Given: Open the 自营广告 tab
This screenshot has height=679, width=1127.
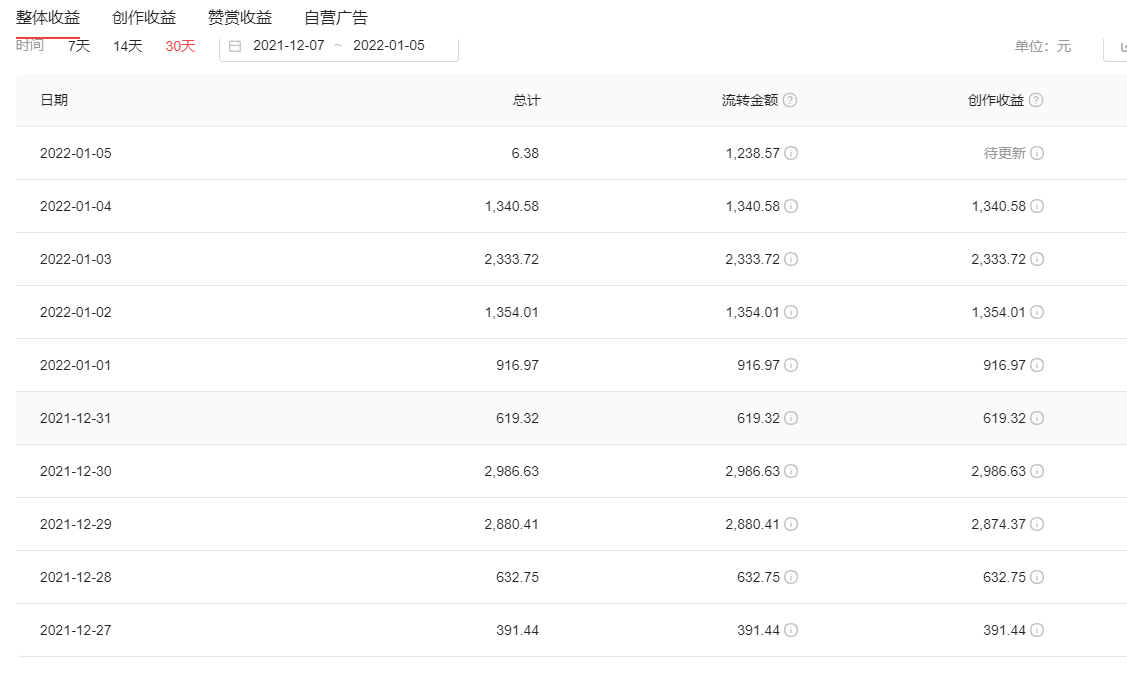Looking at the screenshot, I should 336,17.
